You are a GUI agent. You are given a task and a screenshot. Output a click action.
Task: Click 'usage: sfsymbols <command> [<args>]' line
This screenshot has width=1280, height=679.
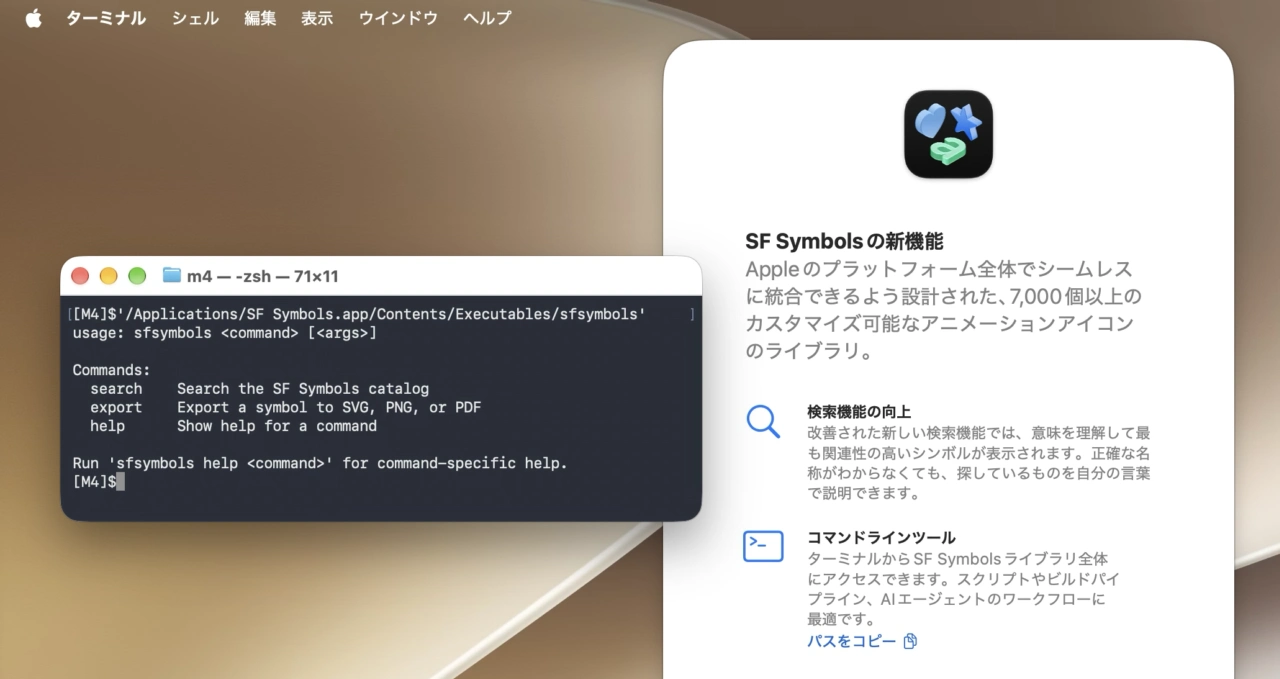pos(225,332)
